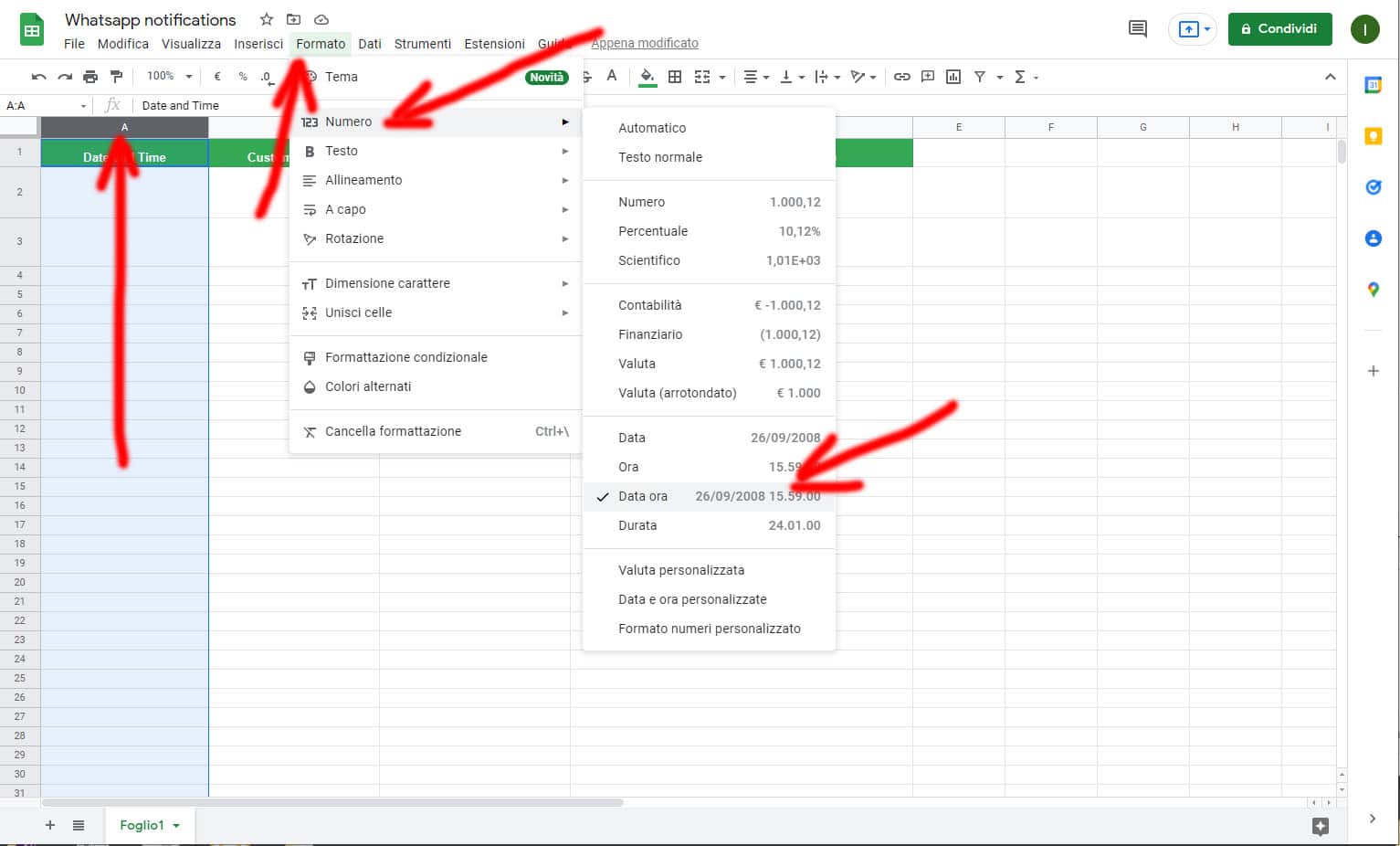Viewport: 1400px width, 846px height.
Task: Choose Formattazione condizionale from menu
Action: tap(405, 357)
